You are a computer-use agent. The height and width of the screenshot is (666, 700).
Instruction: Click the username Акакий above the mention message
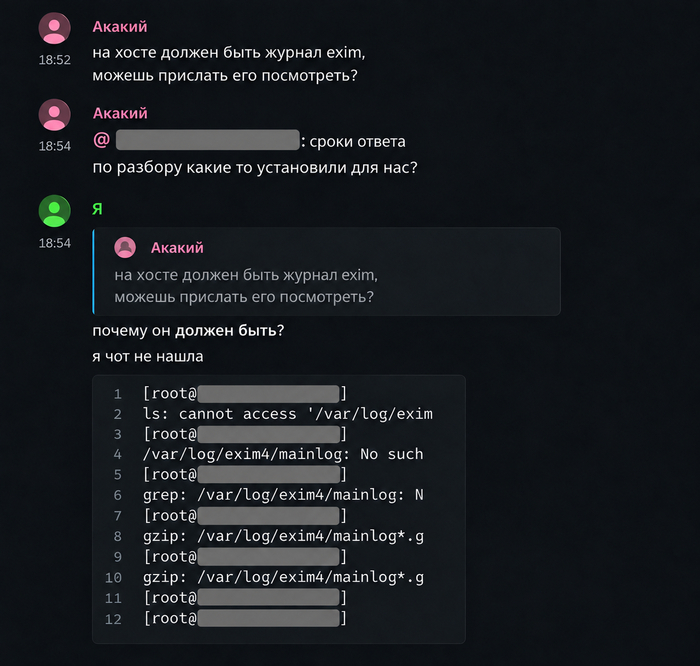[x=120, y=113]
